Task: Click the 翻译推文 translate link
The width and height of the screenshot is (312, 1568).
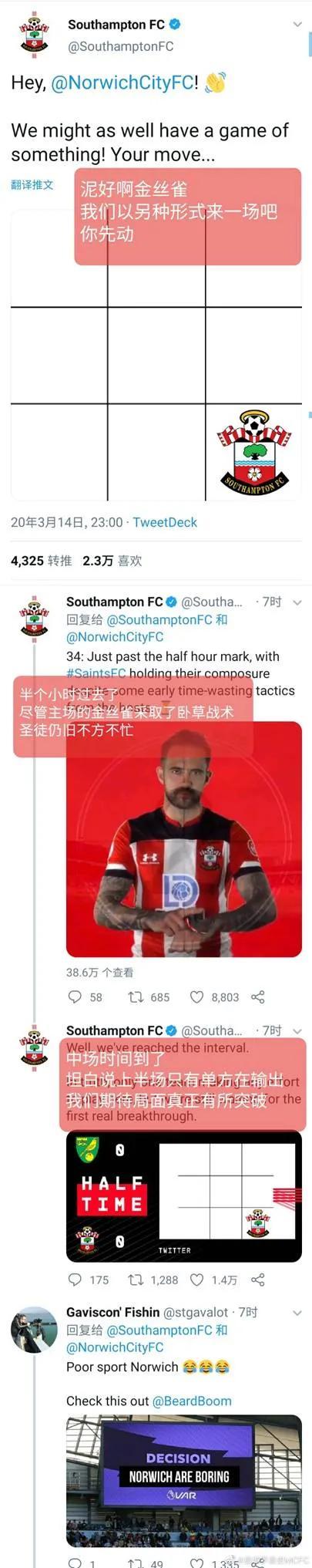Action: click(x=32, y=184)
